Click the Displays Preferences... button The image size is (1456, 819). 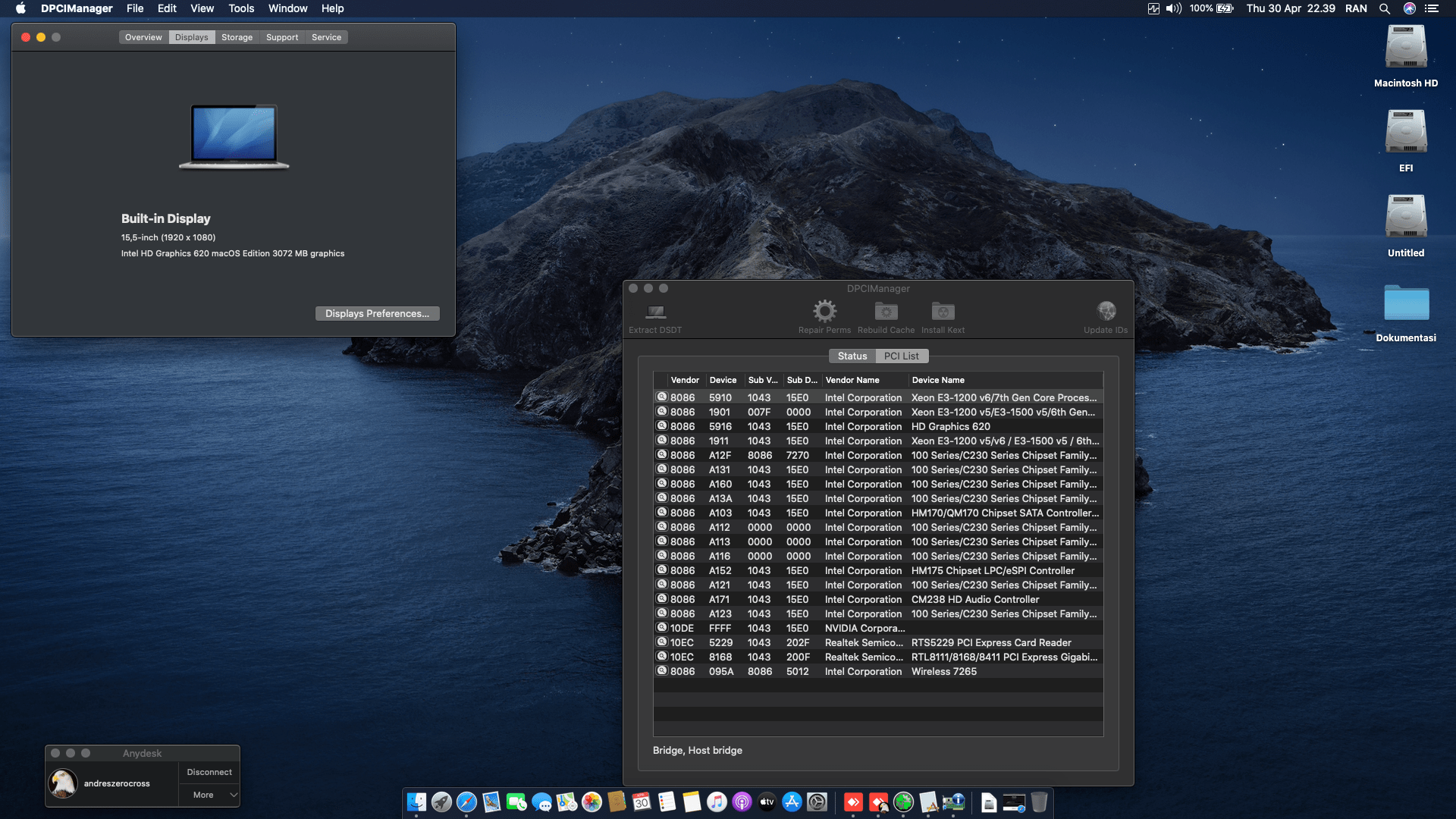(377, 314)
